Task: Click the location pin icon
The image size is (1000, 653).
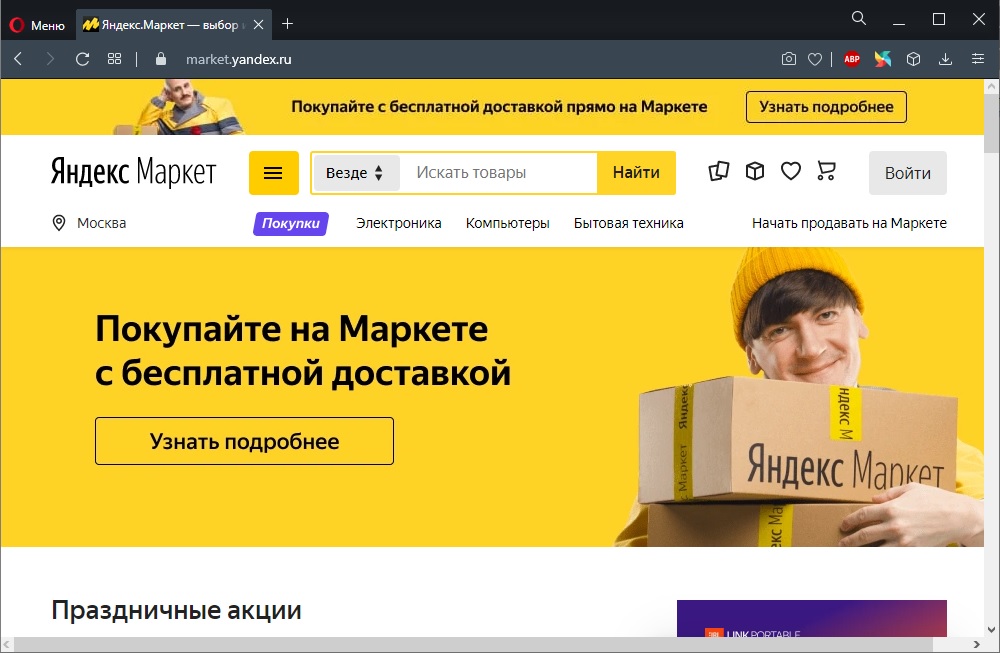Action: [59, 223]
